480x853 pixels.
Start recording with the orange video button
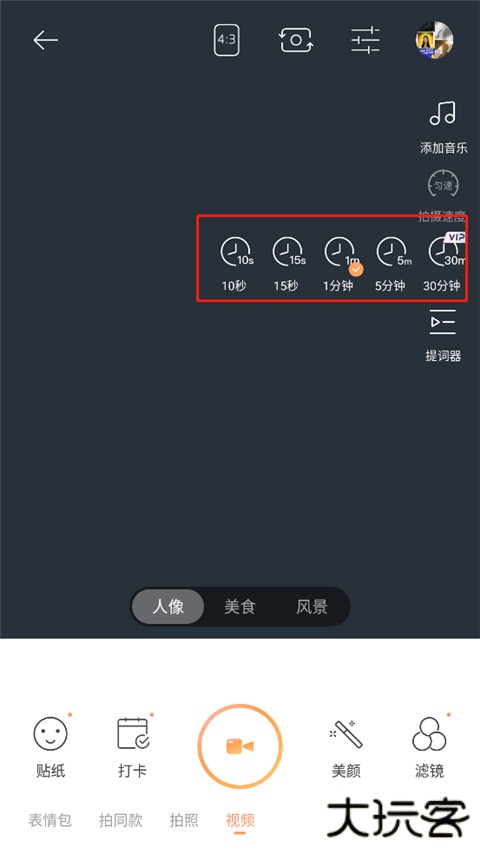(239, 746)
